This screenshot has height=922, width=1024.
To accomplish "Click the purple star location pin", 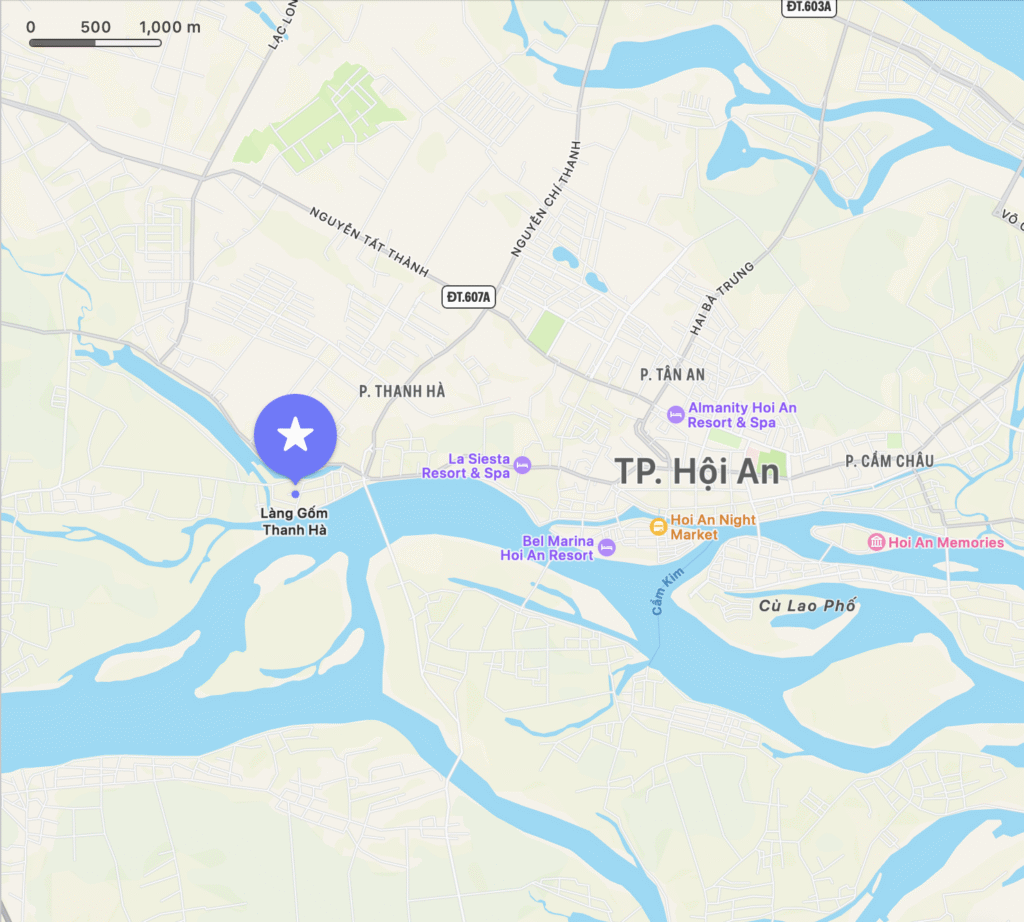I will click(x=295, y=436).
